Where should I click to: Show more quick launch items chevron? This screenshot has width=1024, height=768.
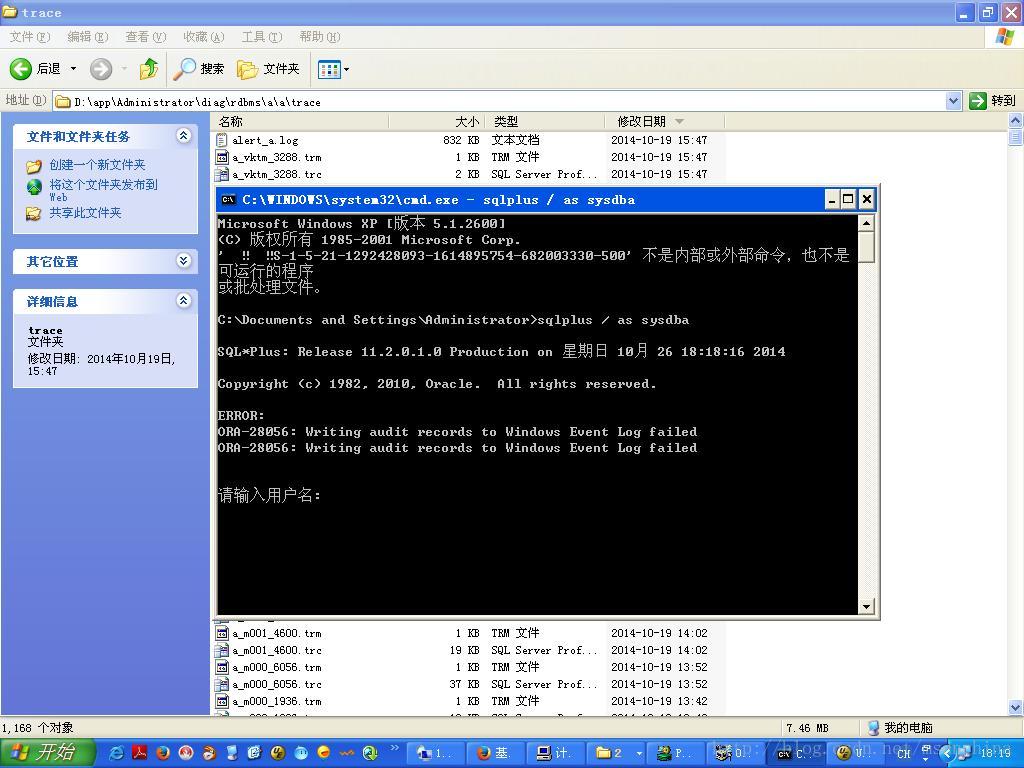[x=394, y=748]
